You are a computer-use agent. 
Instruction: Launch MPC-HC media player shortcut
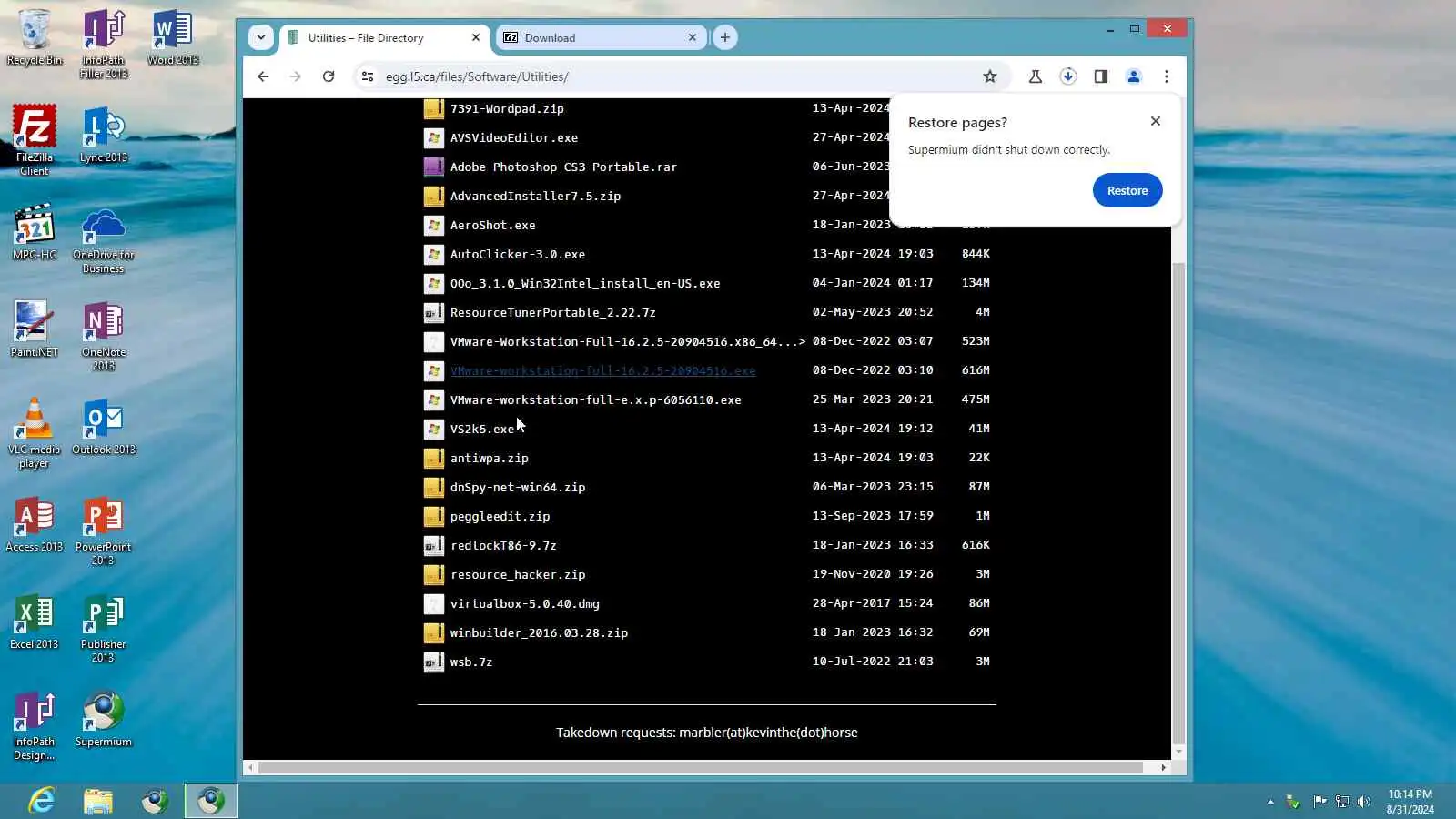coord(35,232)
